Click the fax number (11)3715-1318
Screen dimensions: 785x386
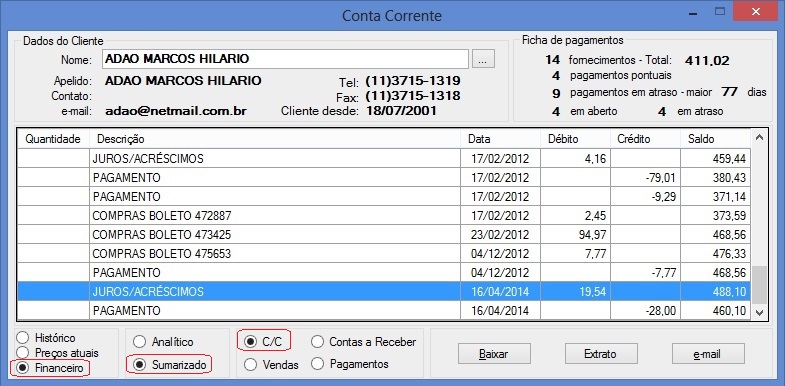413,96
